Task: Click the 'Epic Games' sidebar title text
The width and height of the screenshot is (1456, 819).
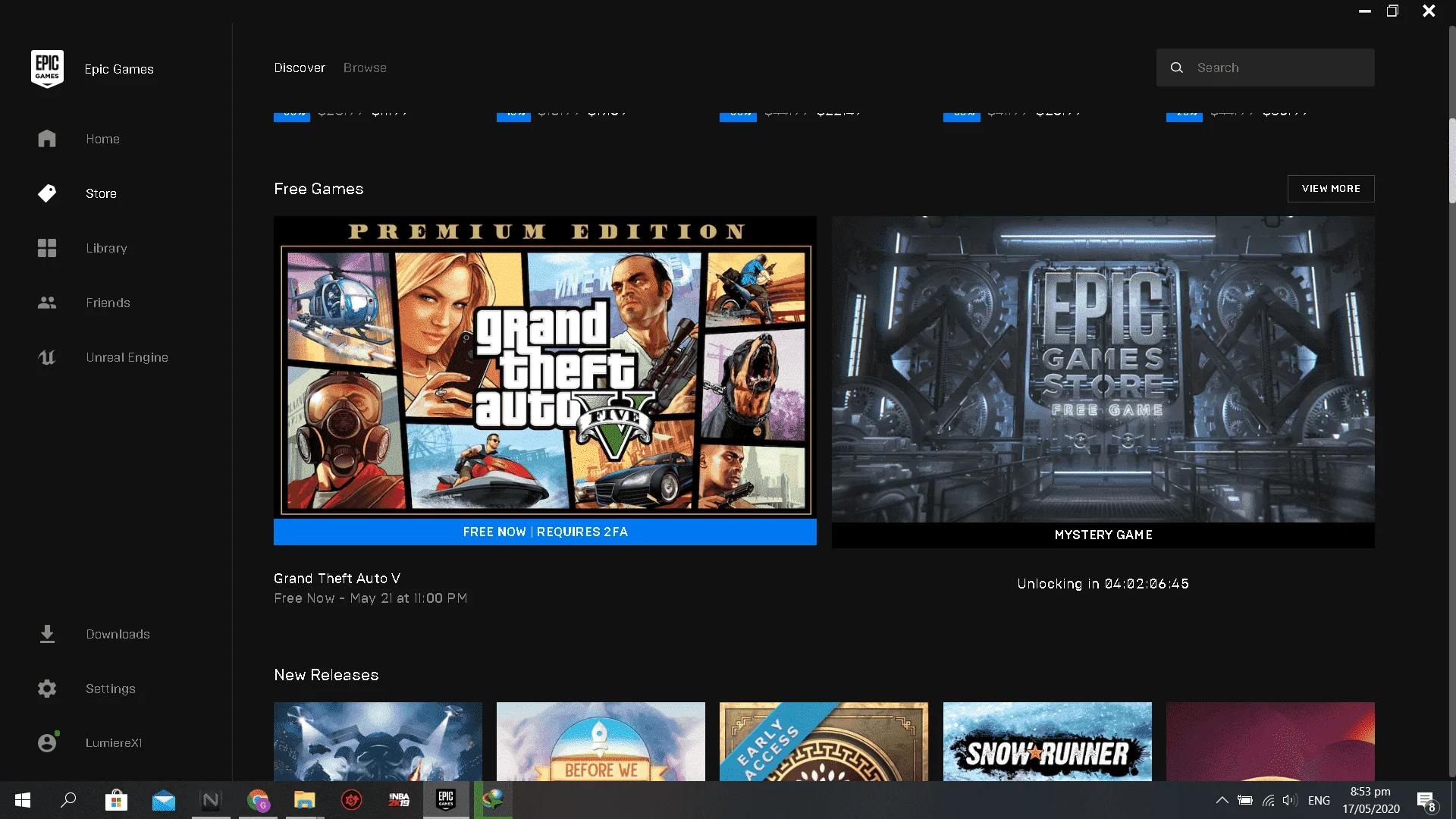Action: [x=119, y=69]
